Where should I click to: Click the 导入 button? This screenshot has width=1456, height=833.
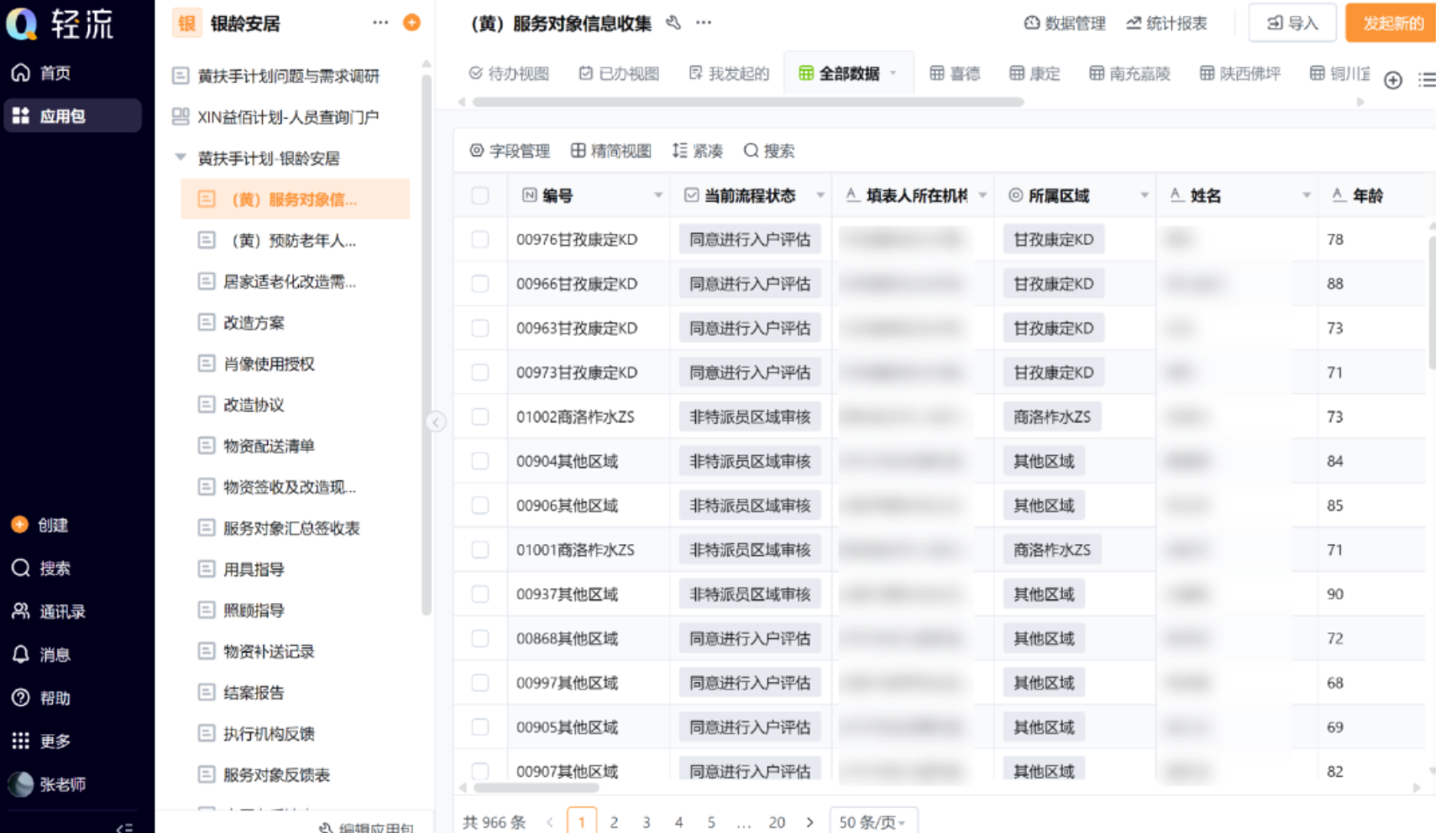click(1292, 24)
